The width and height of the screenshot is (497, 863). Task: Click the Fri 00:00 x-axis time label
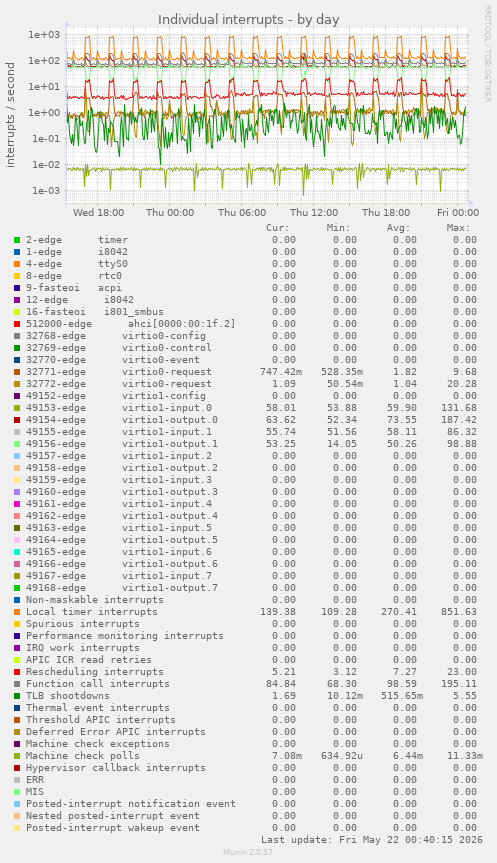click(x=458, y=212)
